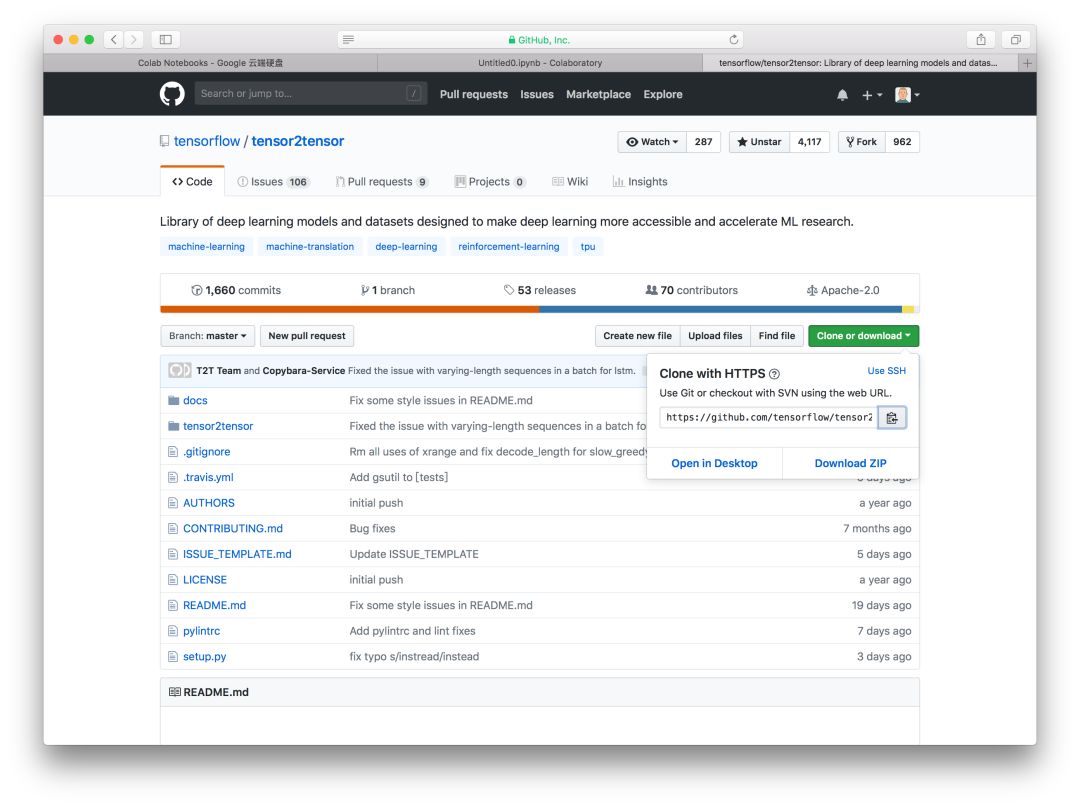
Task: Click Find file
Action: point(776,336)
